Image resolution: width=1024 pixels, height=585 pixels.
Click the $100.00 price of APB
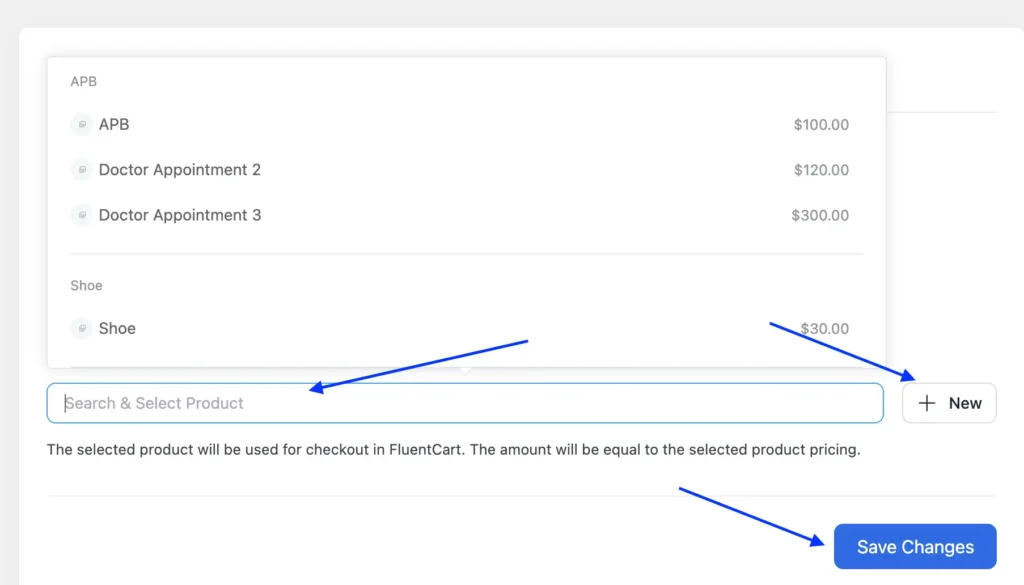pyautogui.click(x=821, y=125)
